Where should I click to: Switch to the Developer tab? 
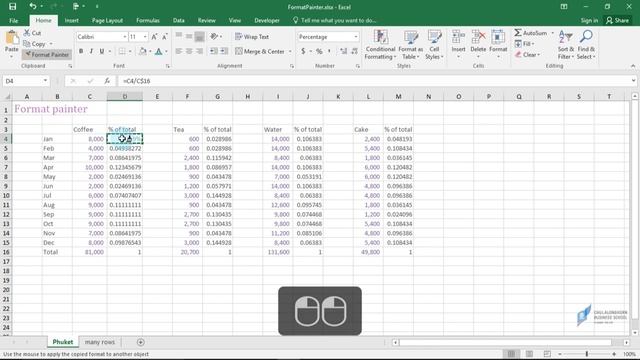coord(267,20)
